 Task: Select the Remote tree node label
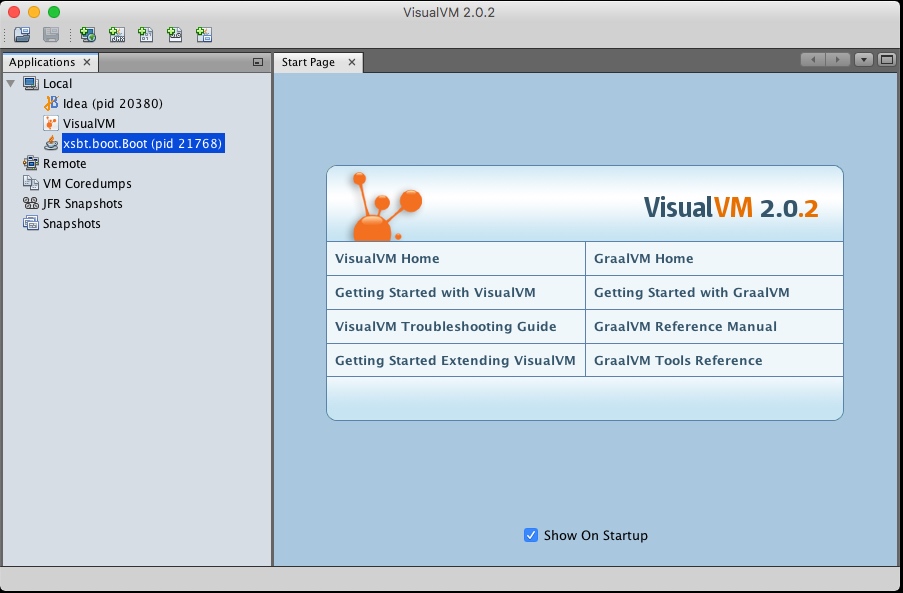click(x=64, y=164)
